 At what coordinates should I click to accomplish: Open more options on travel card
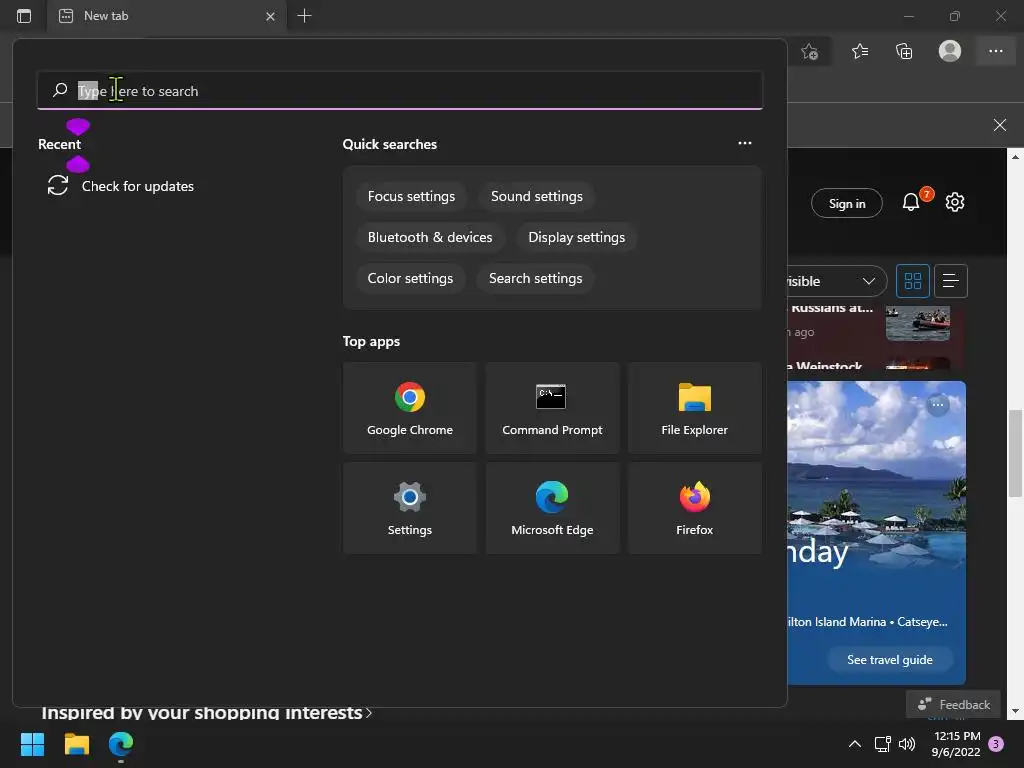point(937,405)
